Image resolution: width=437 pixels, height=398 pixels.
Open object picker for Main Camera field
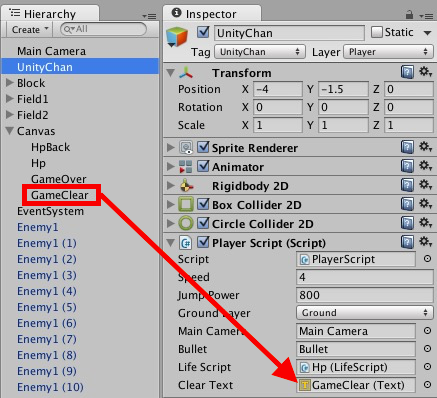(427, 331)
